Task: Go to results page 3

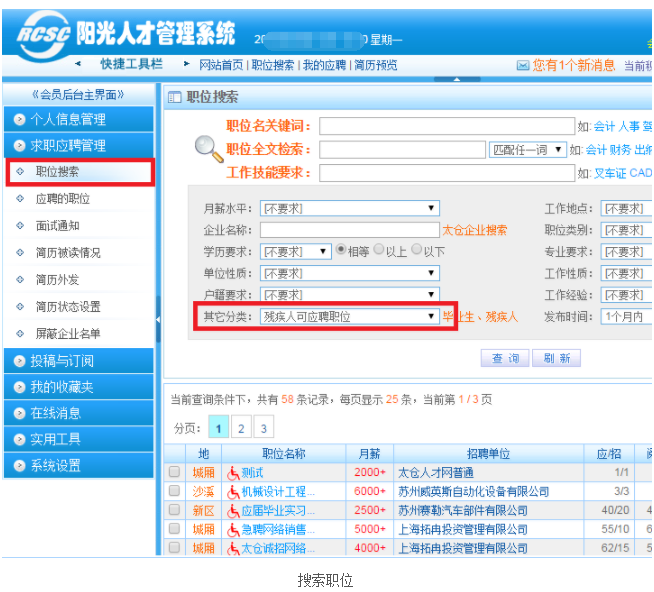Action: pos(264,427)
